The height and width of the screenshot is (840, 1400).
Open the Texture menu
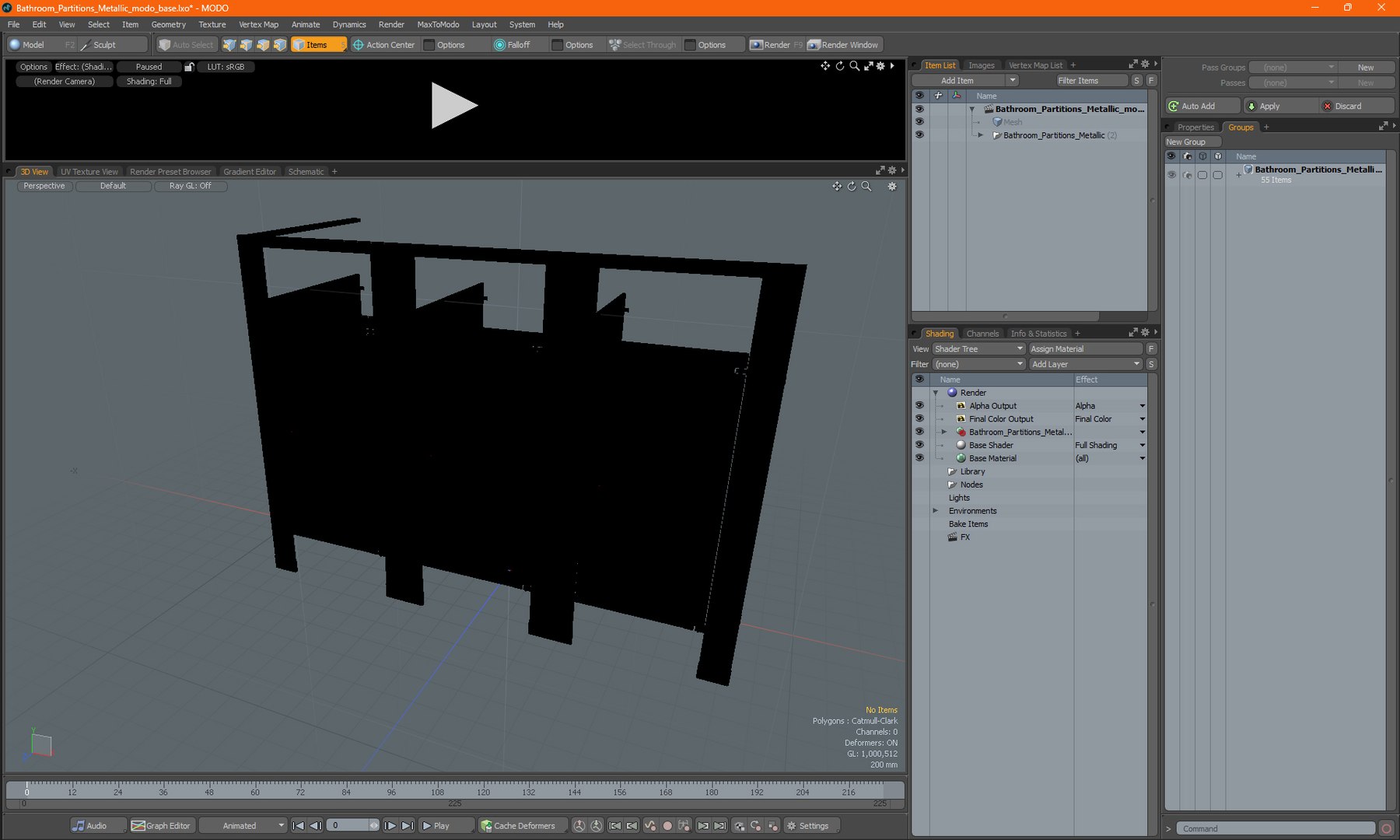pos(212,24)
